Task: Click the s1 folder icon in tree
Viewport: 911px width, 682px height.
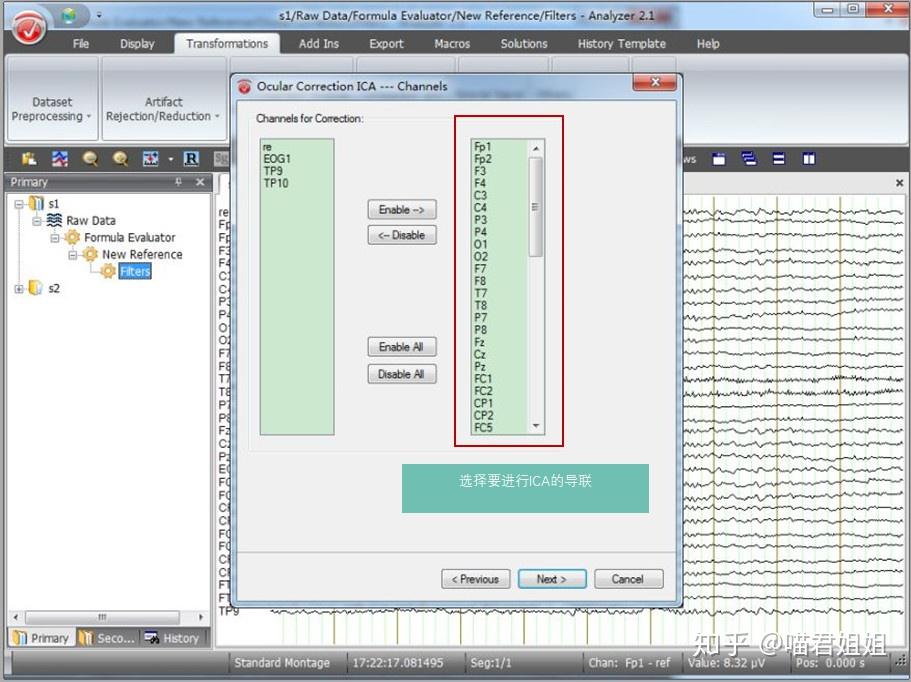Action: 36,203
